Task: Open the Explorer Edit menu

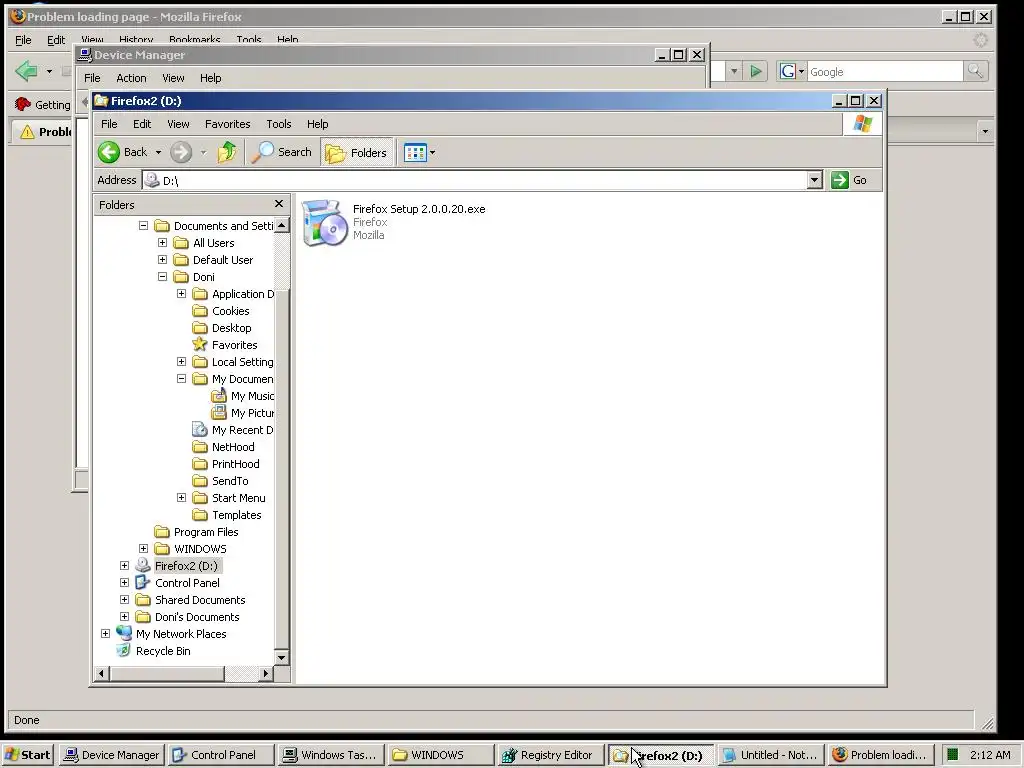Action: (x=142, y=124)
